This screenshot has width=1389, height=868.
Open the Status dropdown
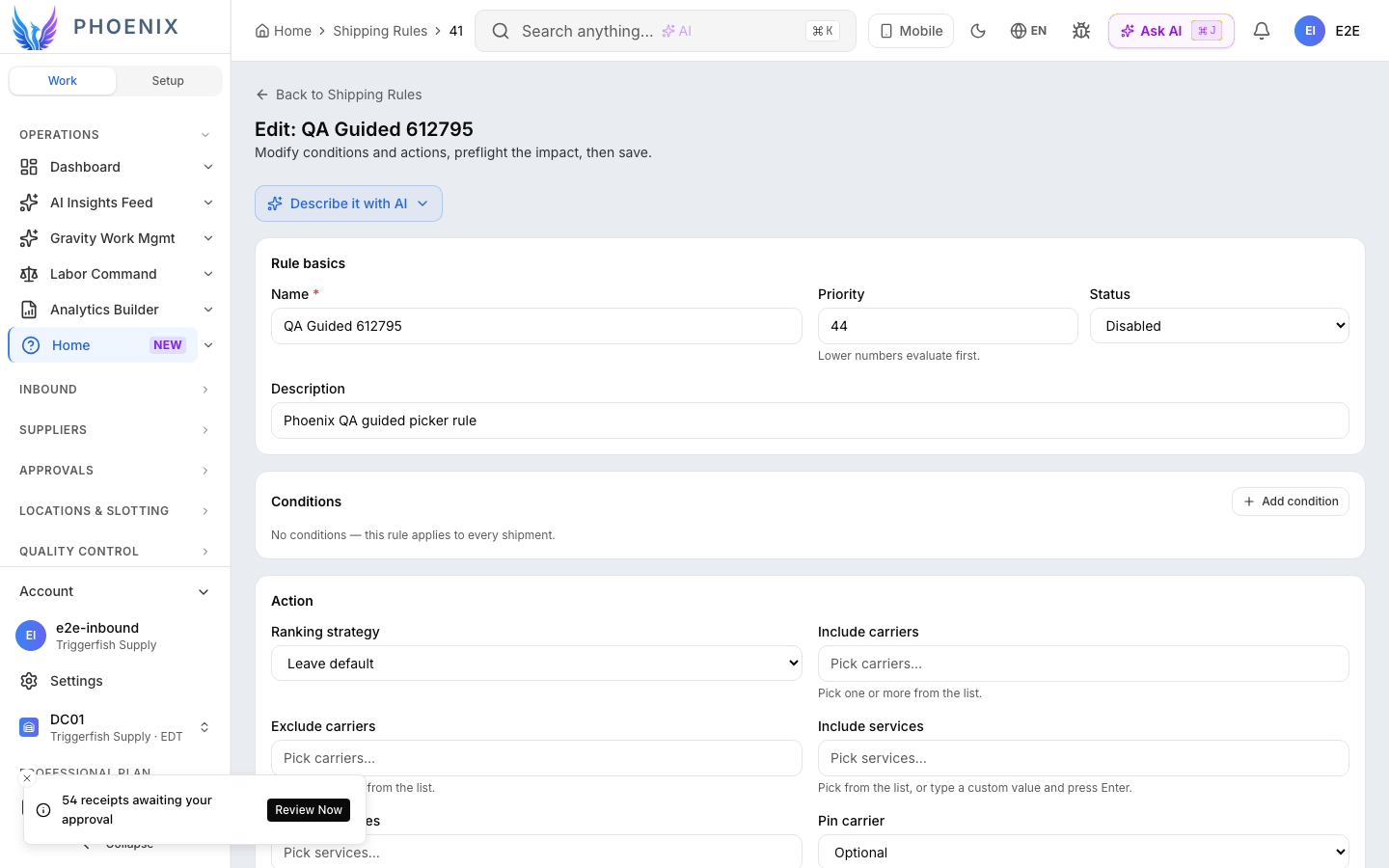pos(1219,326)
